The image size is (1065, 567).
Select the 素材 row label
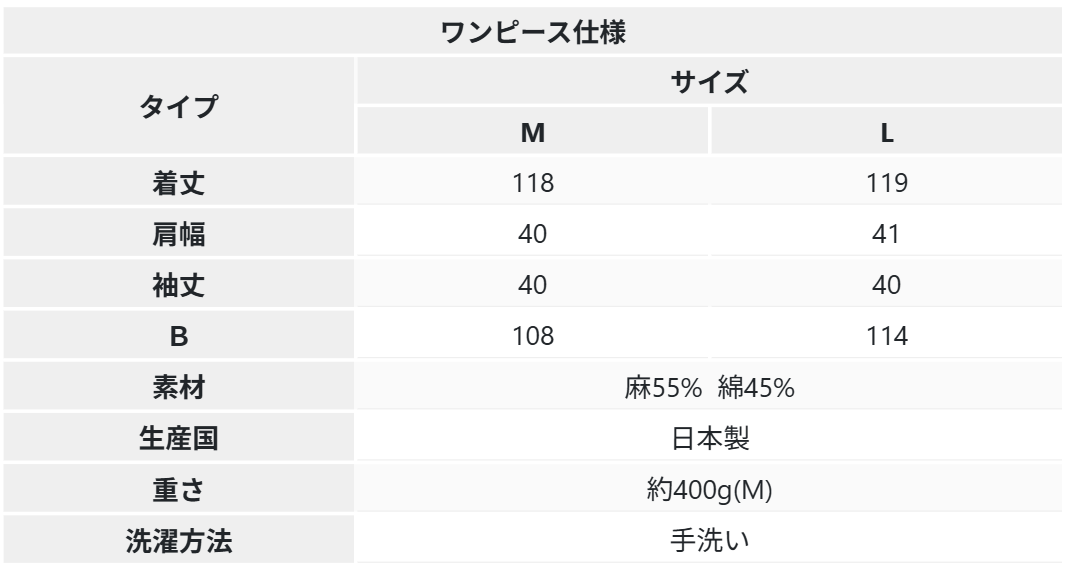click(x=179, y=387)
